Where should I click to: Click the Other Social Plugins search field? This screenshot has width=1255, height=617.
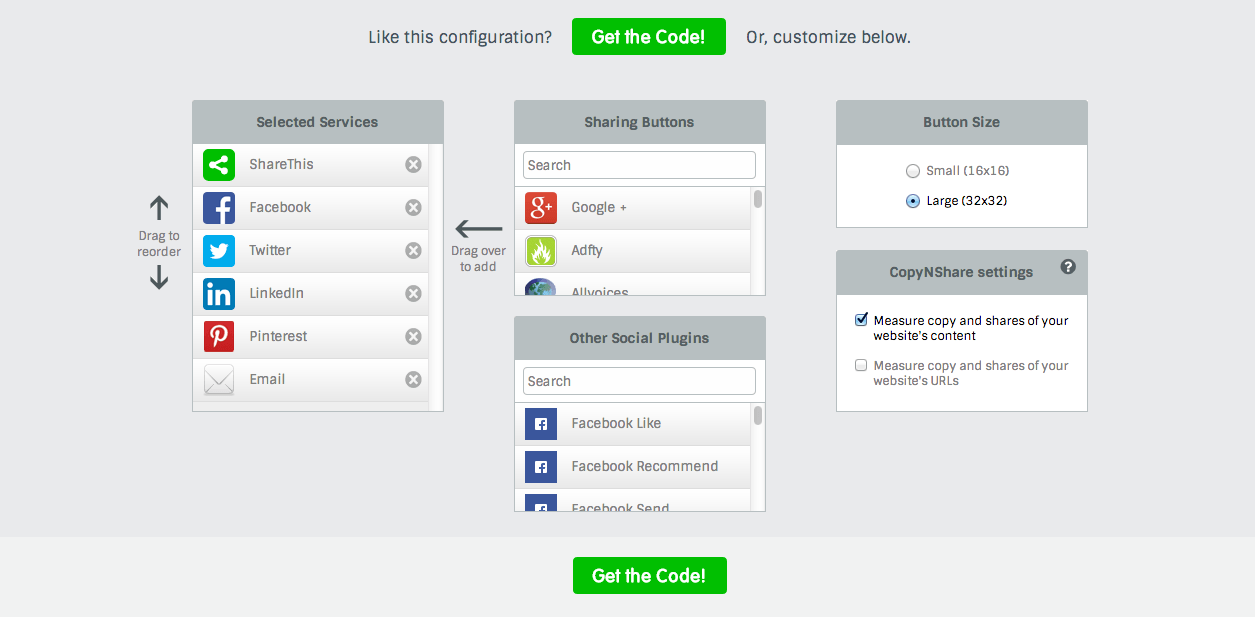pos(639,381)
